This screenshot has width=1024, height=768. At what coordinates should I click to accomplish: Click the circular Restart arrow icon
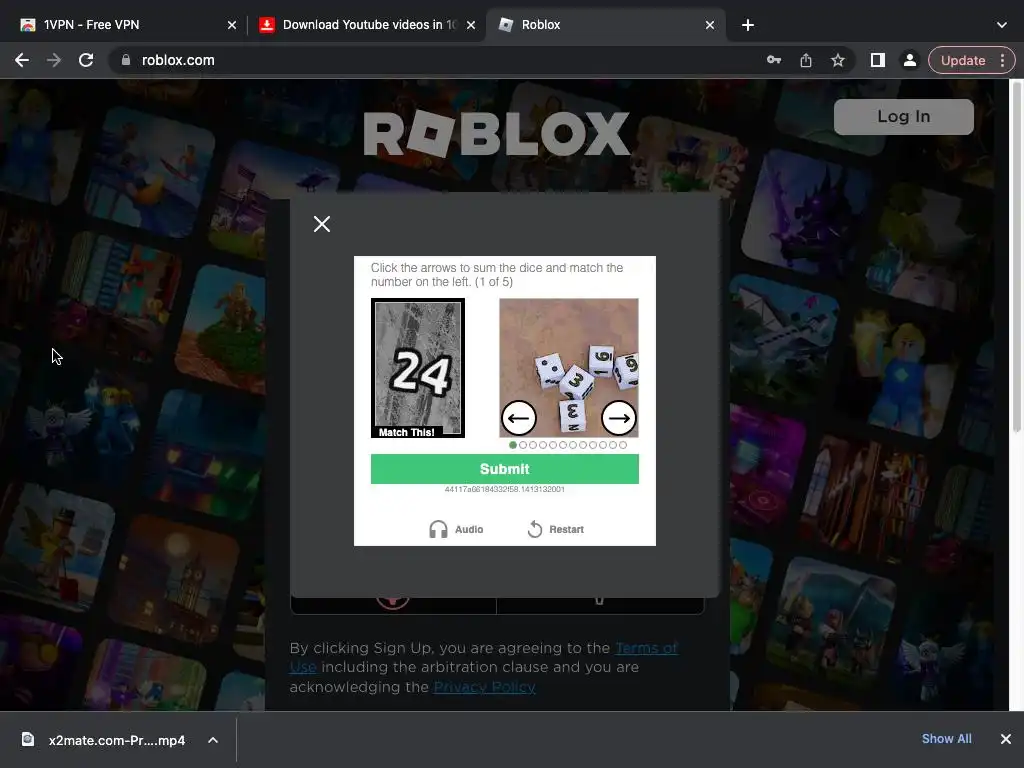click(535, 529)
